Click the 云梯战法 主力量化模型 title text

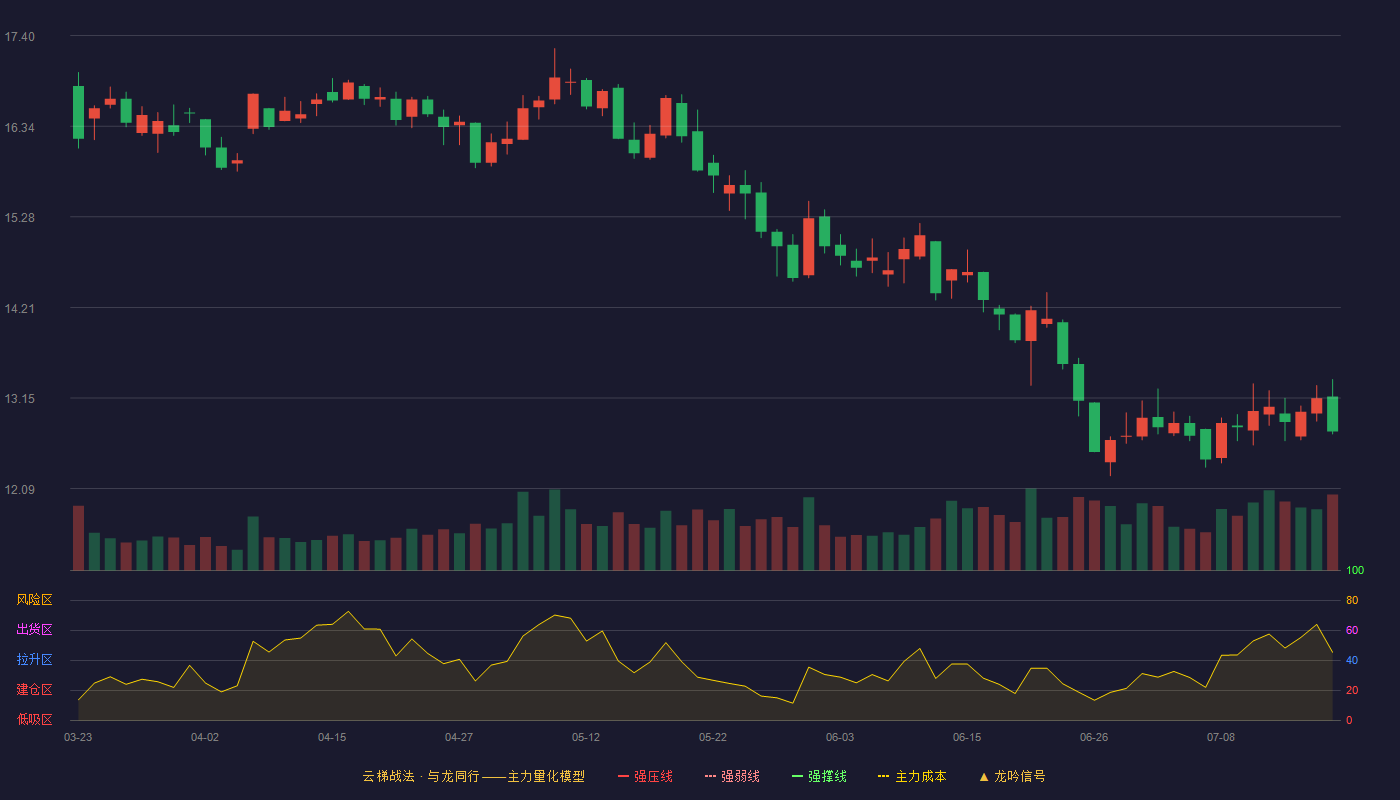pos(473,776)
